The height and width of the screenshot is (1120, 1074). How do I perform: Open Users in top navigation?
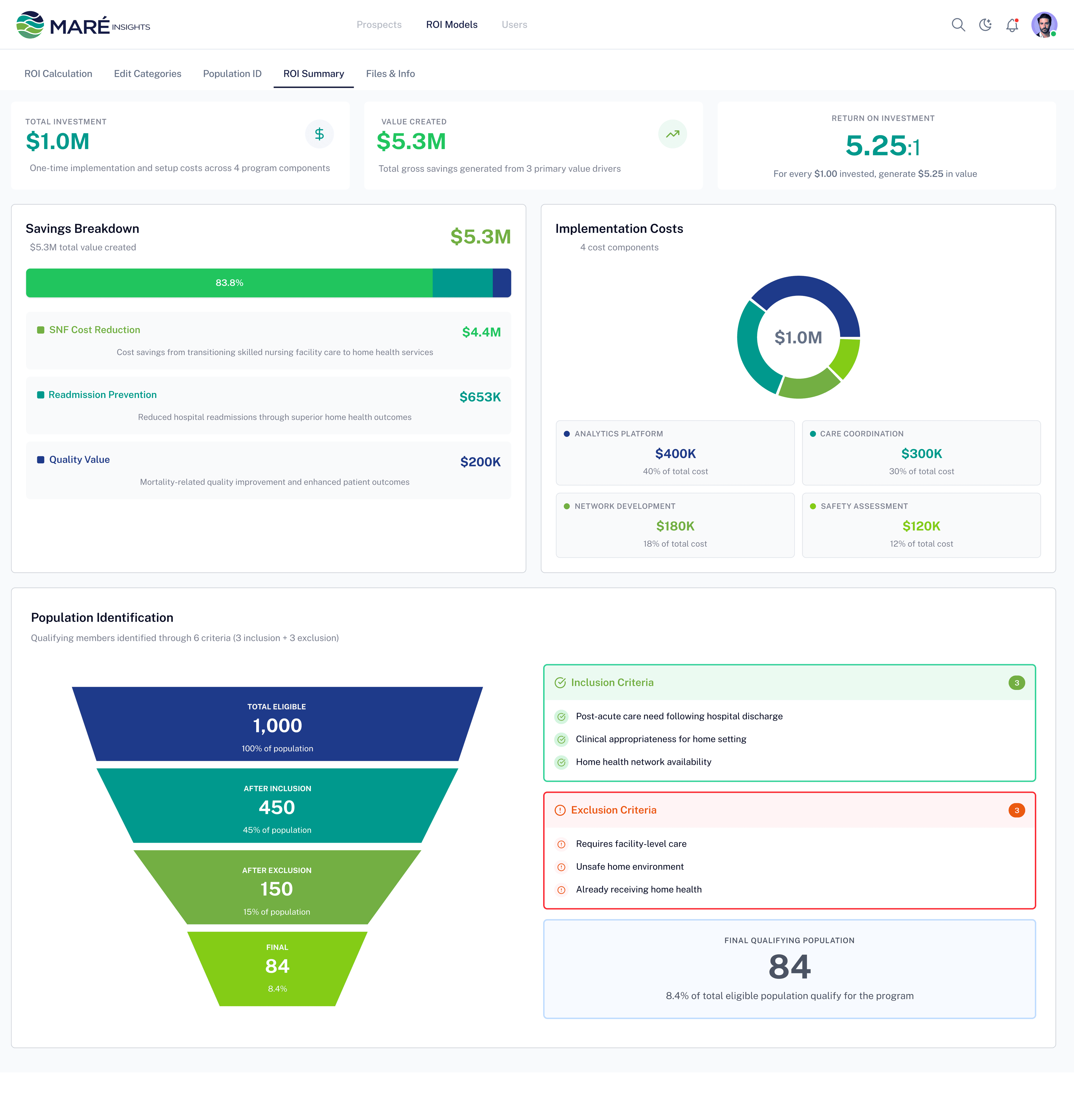coord(514,25)
